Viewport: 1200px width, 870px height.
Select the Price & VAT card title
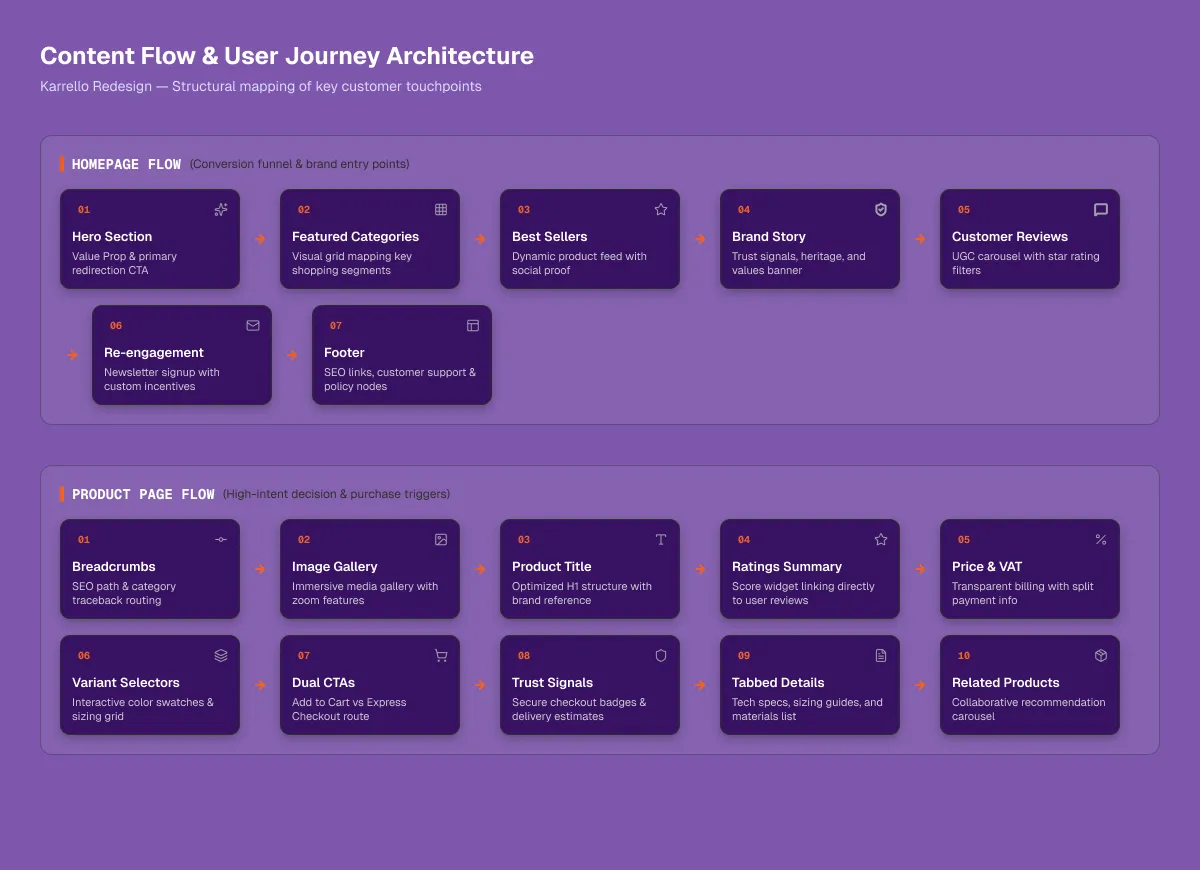[x=987, y=567]
